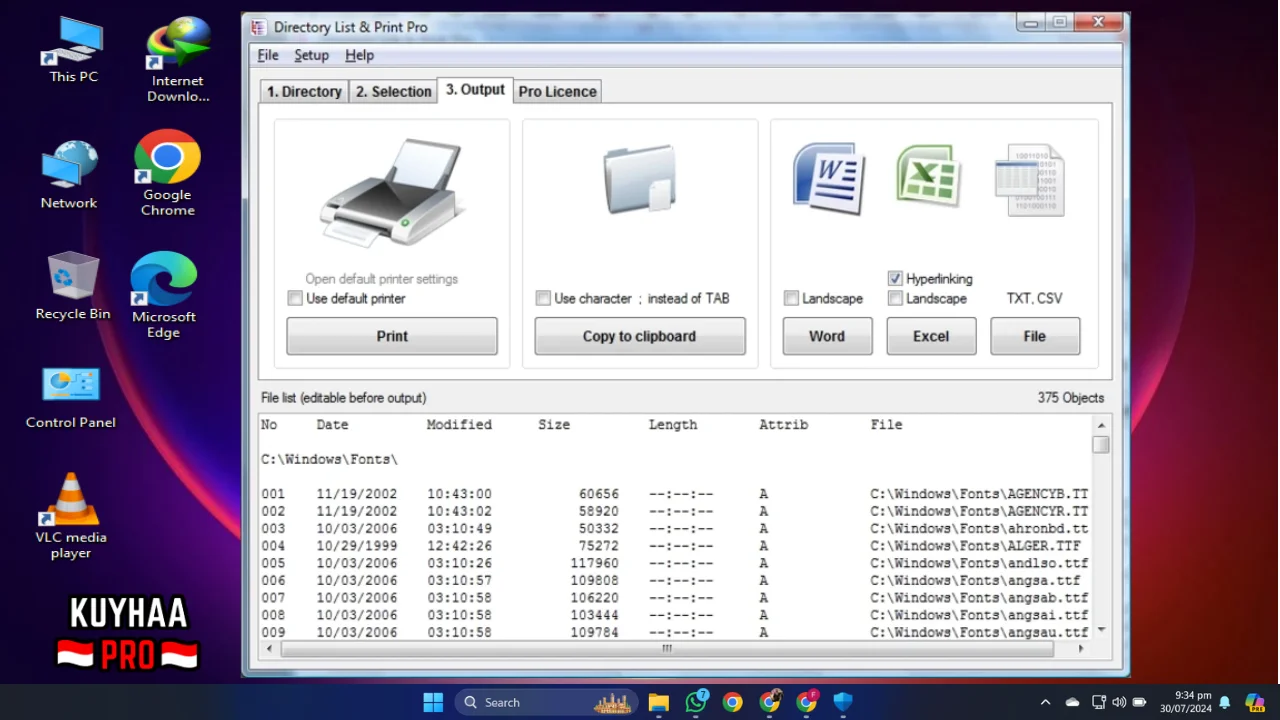The image size is (1280, 720).
Task: Toggle Use character instead of TAB checkbox
Action: click(x=543, y=298)
